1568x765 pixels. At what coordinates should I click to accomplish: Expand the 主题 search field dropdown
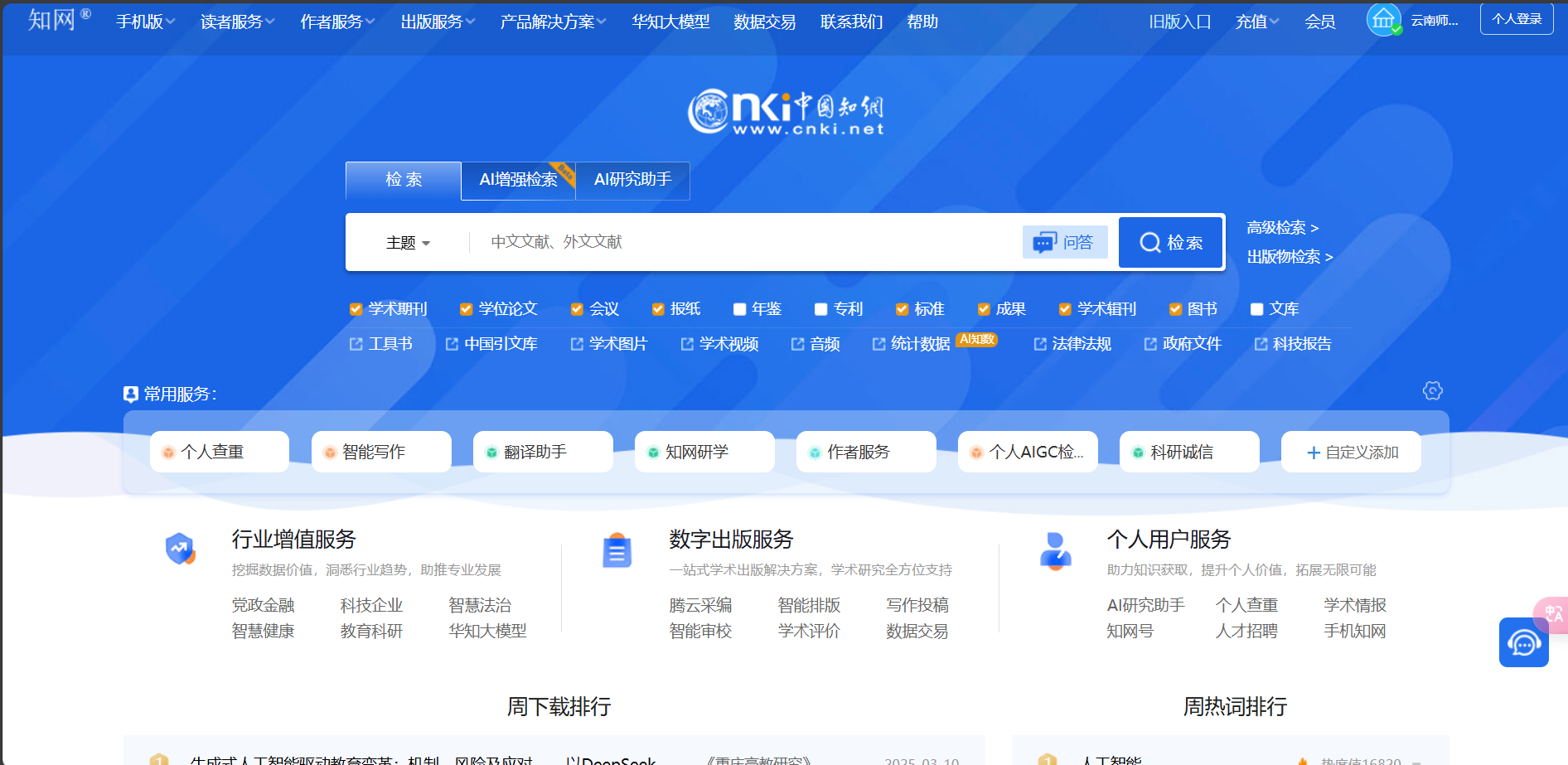click(408, 243)
